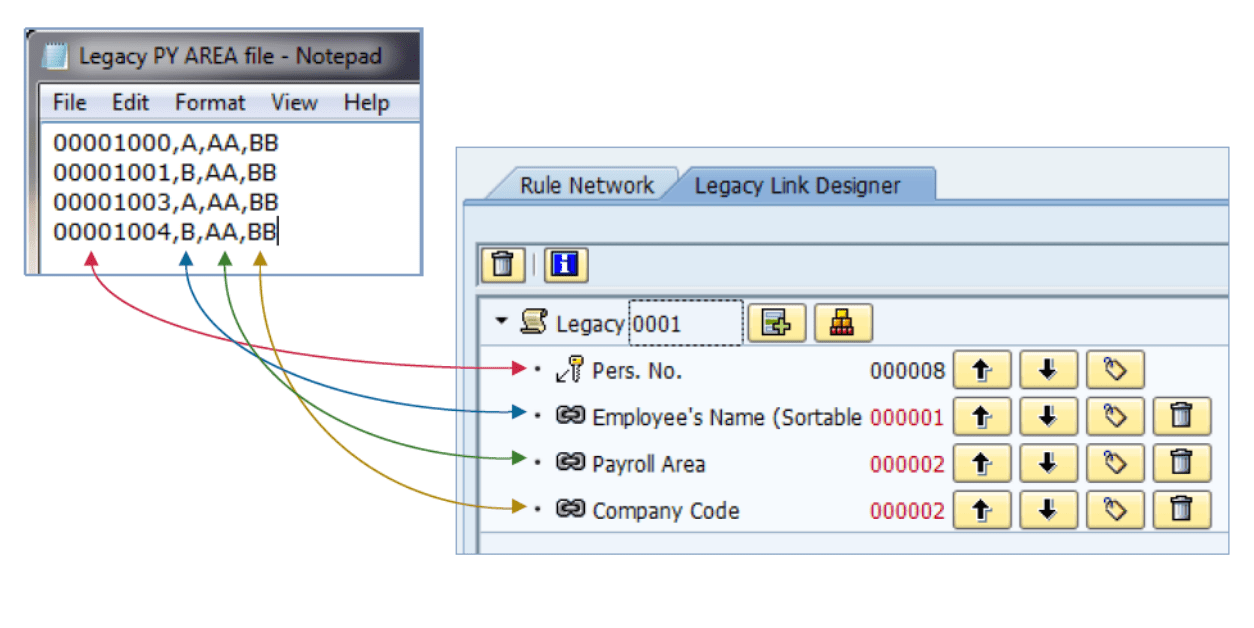The width and height of the screenshot is (1254, 628).
Task: Click line 00001000,A,AA,BB in Notepad
Action: click(x=165, y=144)
